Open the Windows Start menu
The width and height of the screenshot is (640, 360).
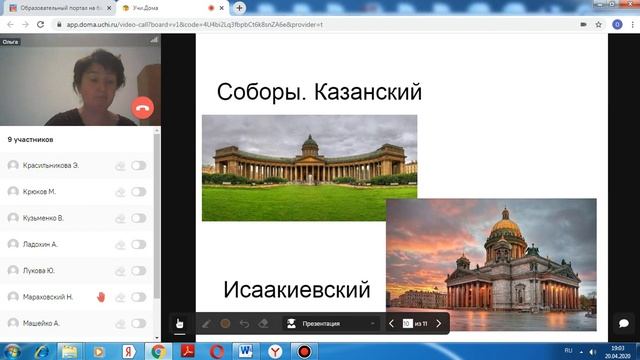point(12,351)
